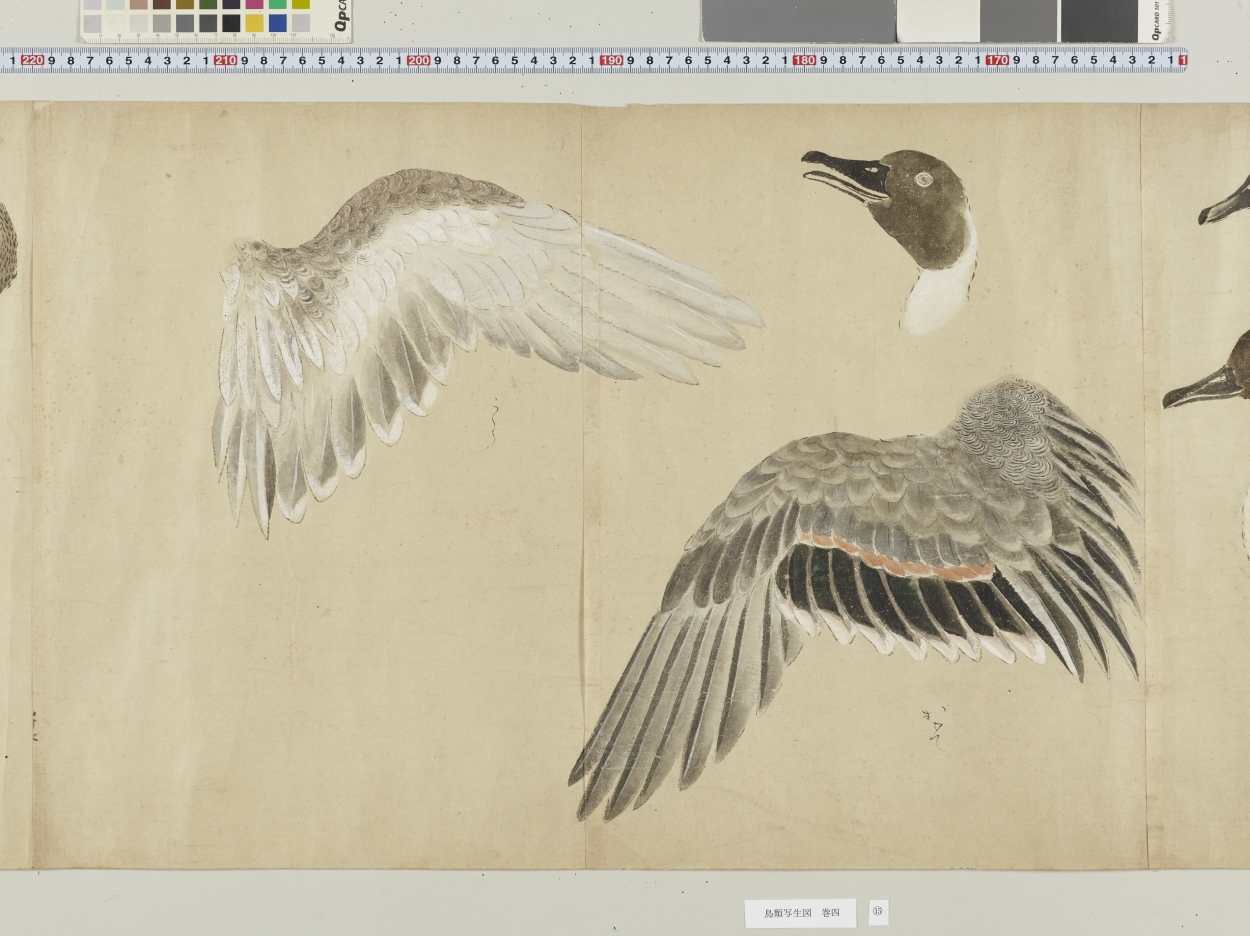Image resolution: width=1250 pixels, height=936 pixels.
Task: Click the red 200 mark on the ruler
Action: (x=418, y=60)
